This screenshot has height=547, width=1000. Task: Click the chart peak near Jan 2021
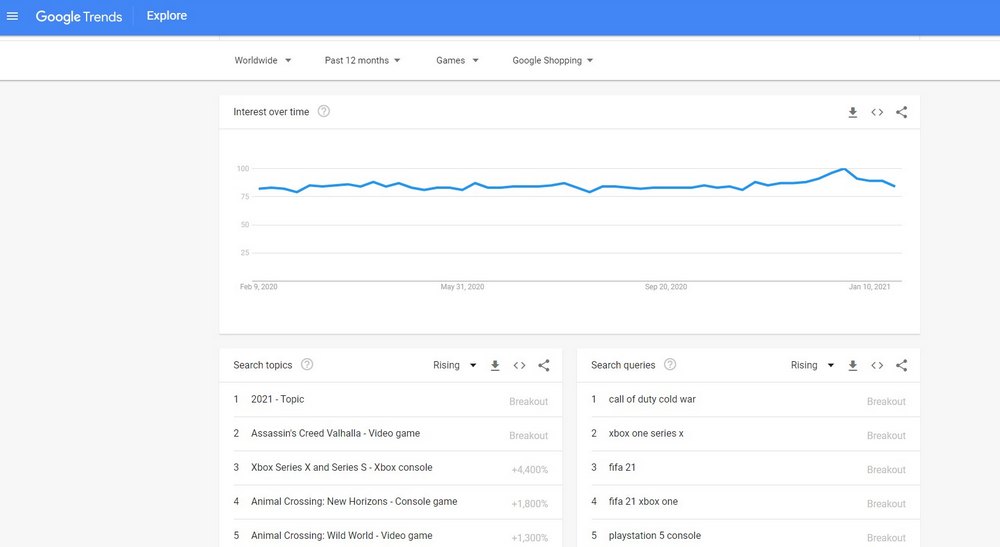pos(844,169)
